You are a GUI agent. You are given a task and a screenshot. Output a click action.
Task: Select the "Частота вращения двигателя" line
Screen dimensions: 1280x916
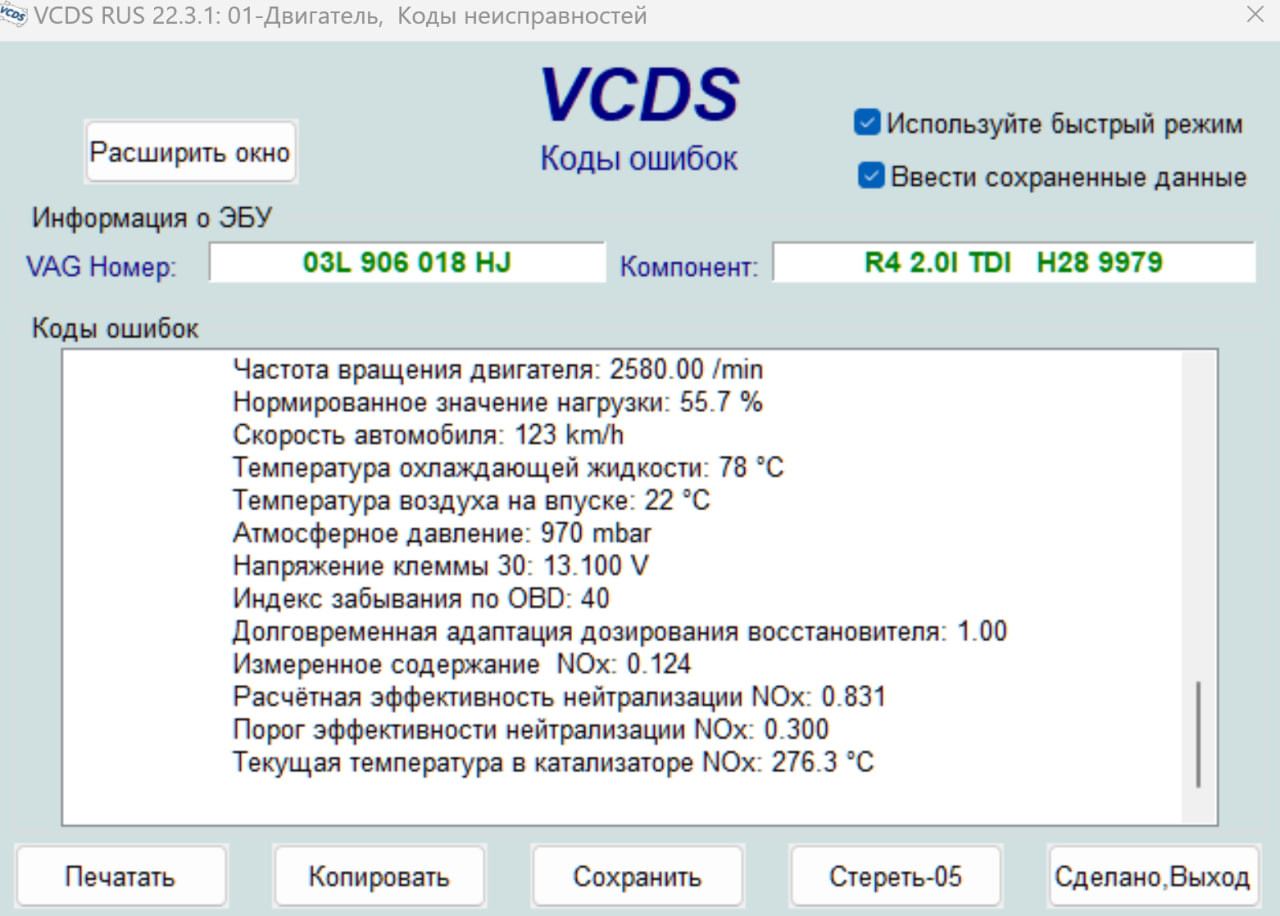tap(497, 370)
